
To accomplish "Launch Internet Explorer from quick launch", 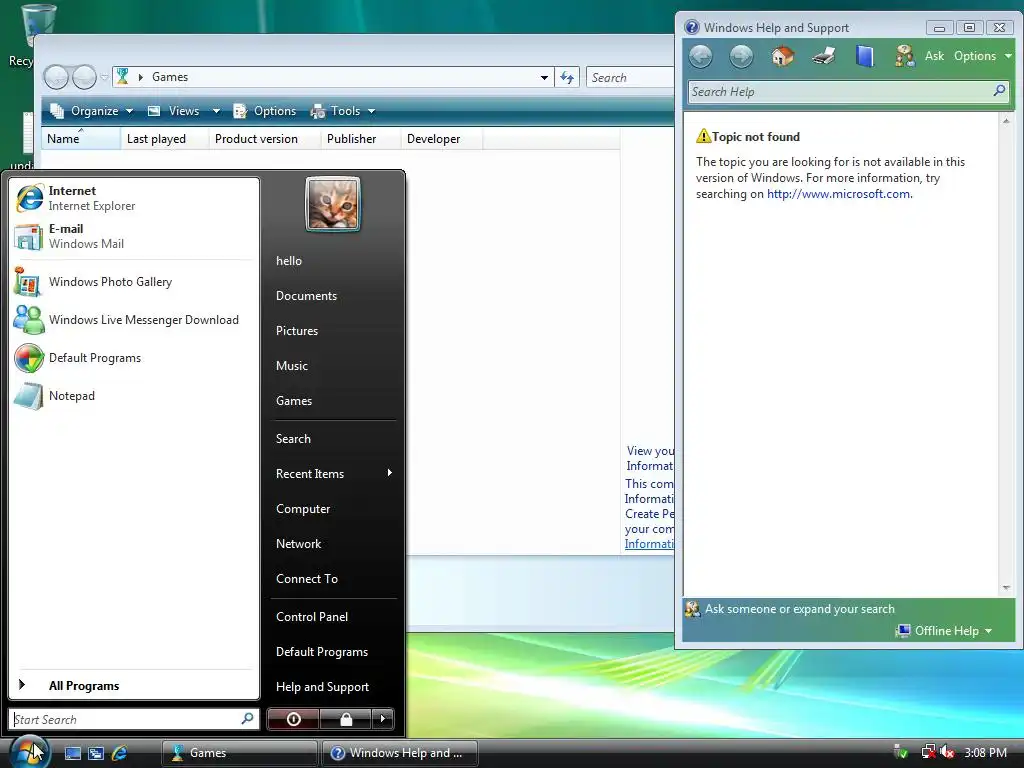I will point(120,753).
